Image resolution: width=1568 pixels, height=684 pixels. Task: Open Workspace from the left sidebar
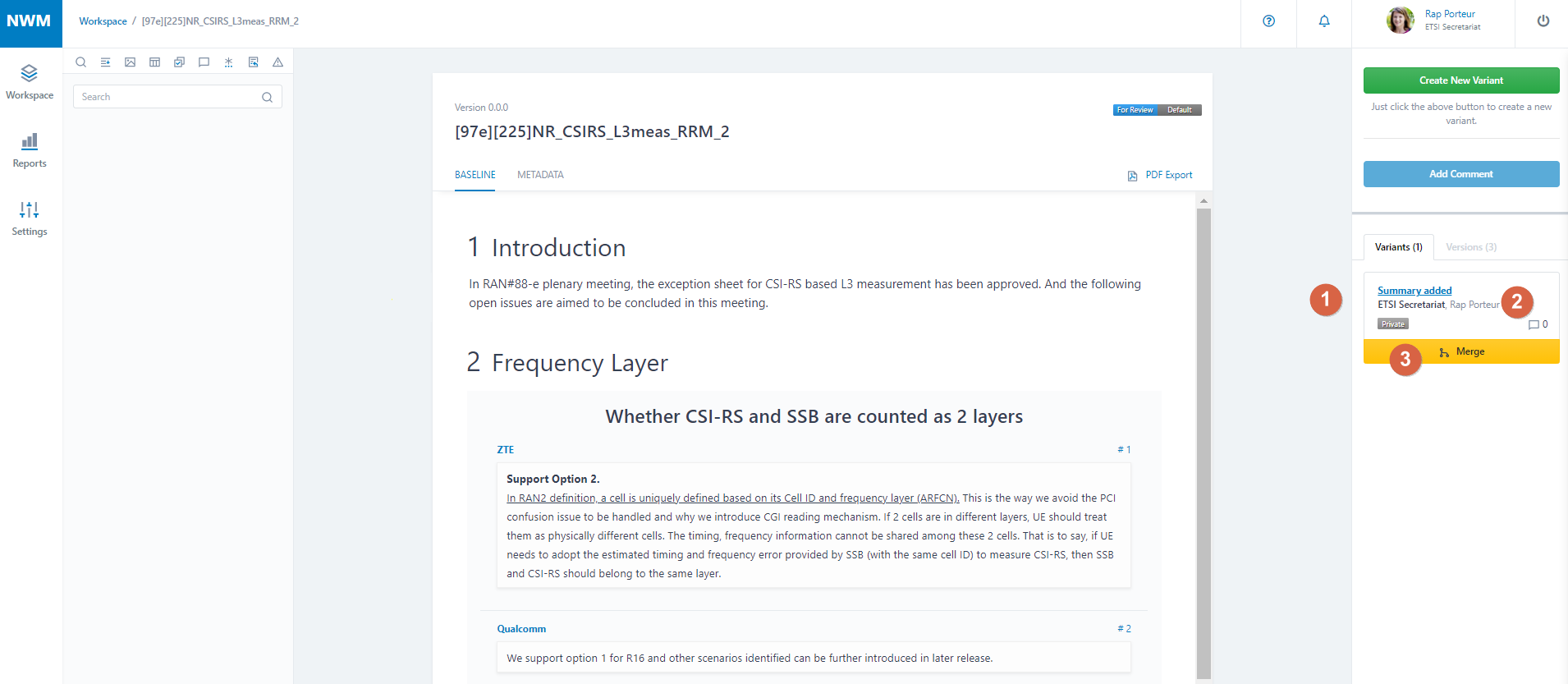click(30, 82)
